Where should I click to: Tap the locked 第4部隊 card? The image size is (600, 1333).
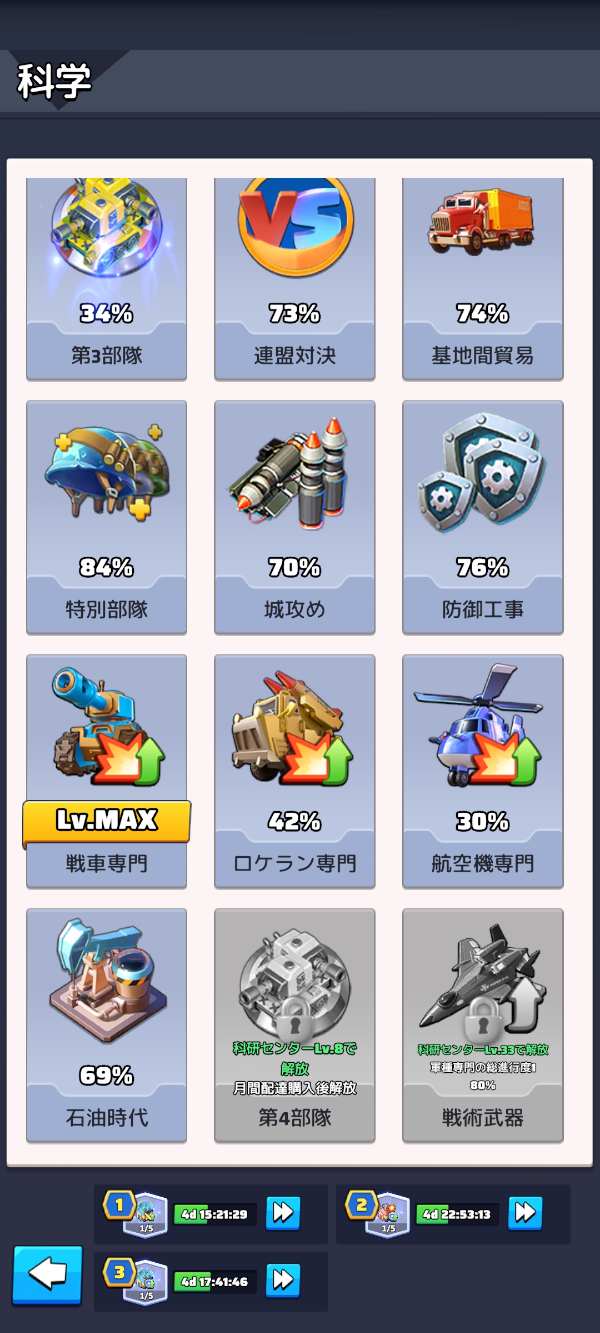[294, 1025]
